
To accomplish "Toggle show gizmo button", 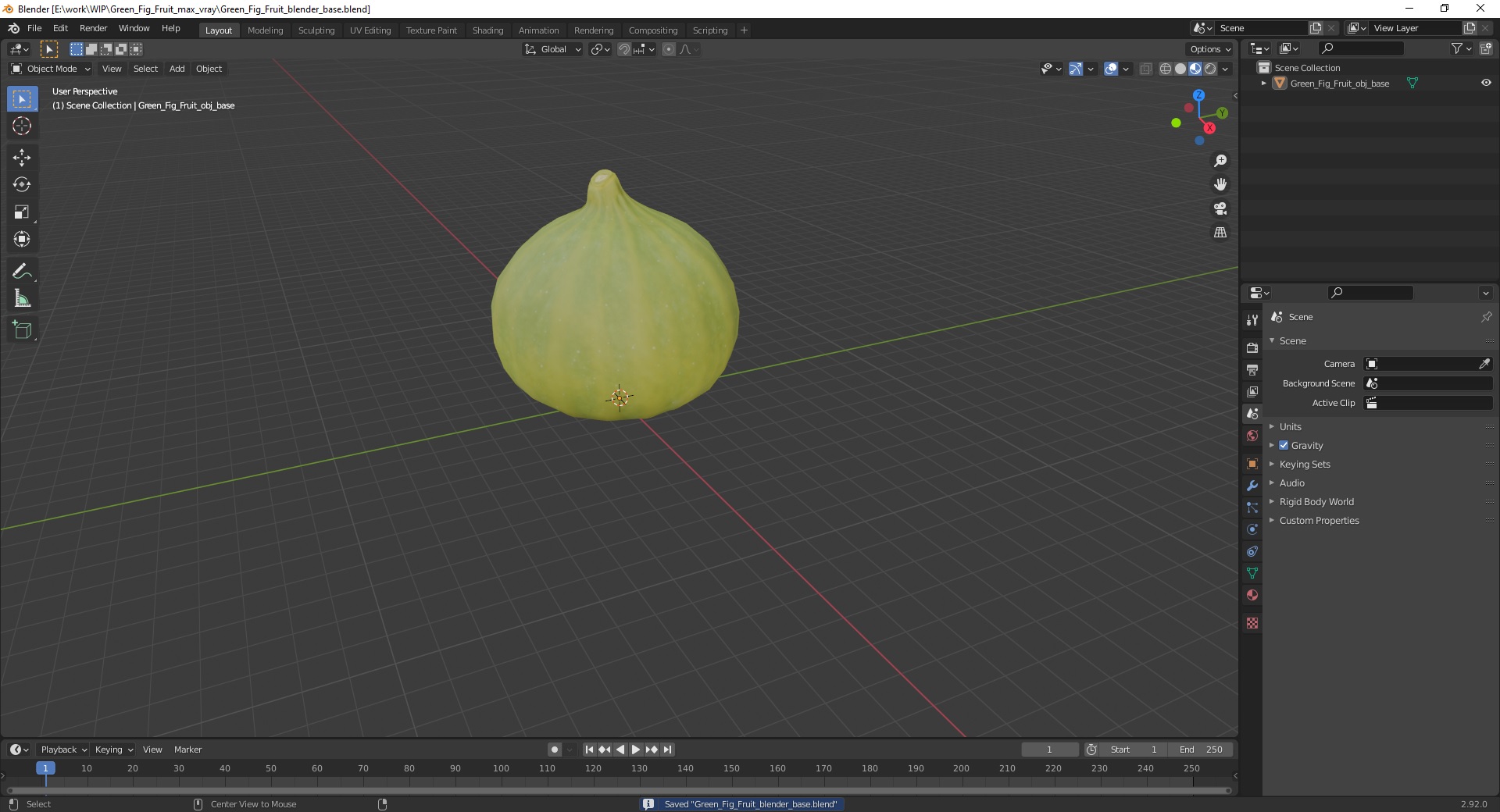I will [1076, 69].
